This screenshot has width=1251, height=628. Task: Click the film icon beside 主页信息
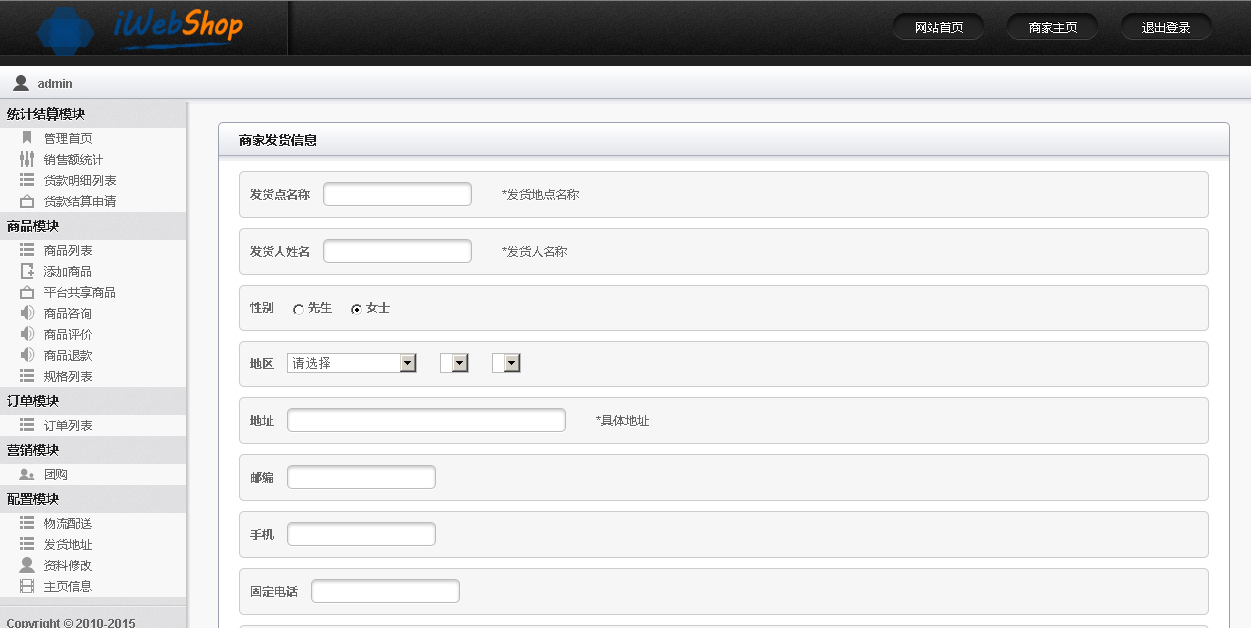tap(27, 586)
